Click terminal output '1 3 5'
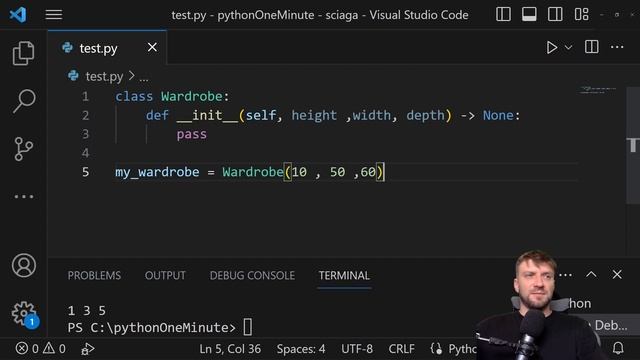640x360 pixels. pyautogui.click(x=87, y=311)
